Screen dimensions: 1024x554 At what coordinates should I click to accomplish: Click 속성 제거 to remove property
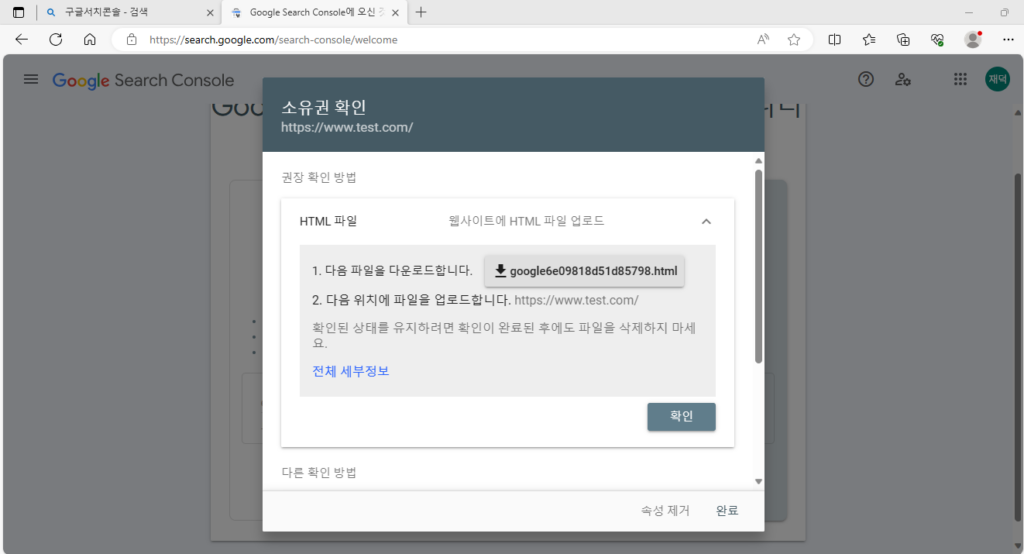coord(665,511)
